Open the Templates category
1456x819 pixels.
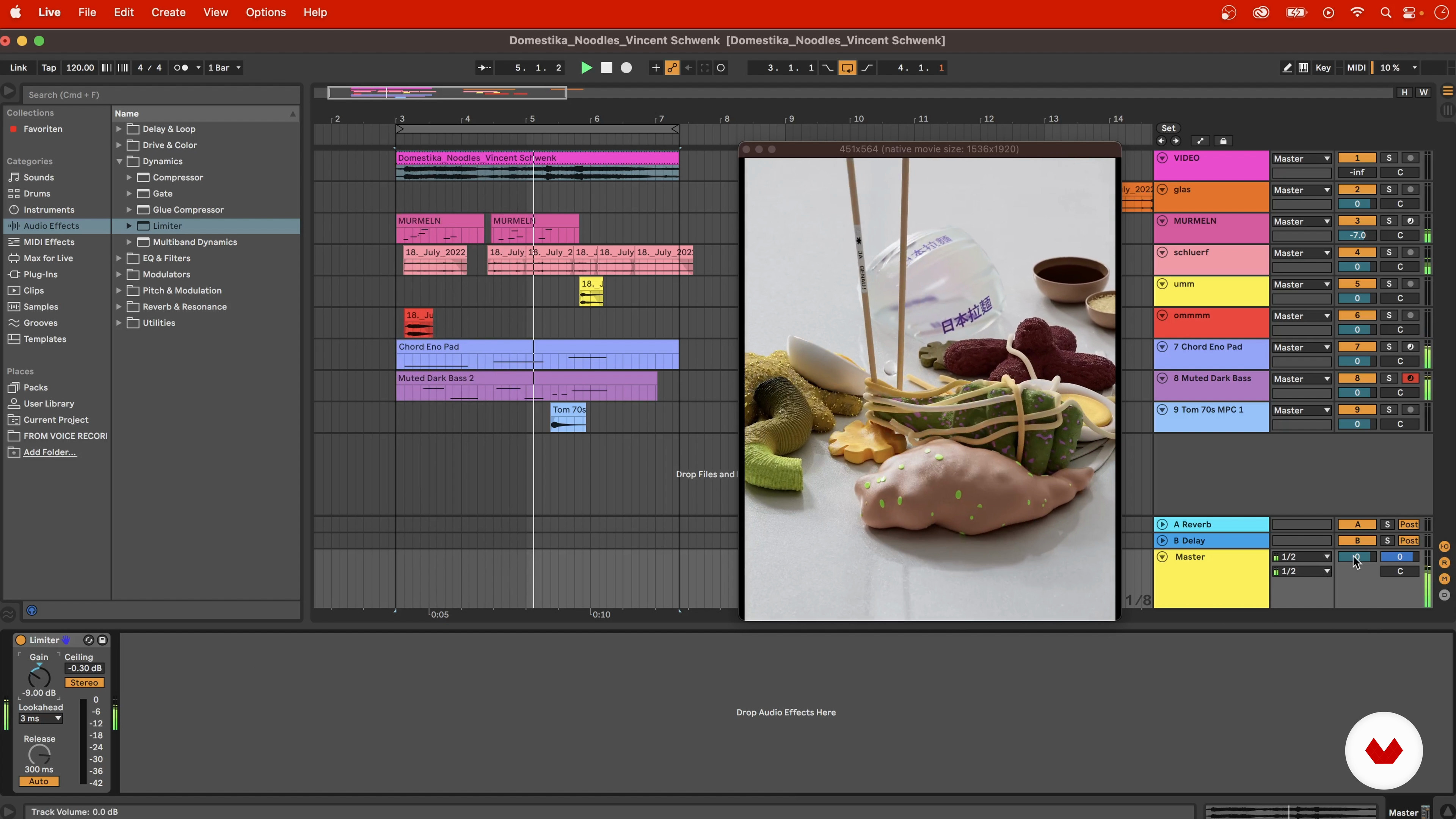(45, 339)
